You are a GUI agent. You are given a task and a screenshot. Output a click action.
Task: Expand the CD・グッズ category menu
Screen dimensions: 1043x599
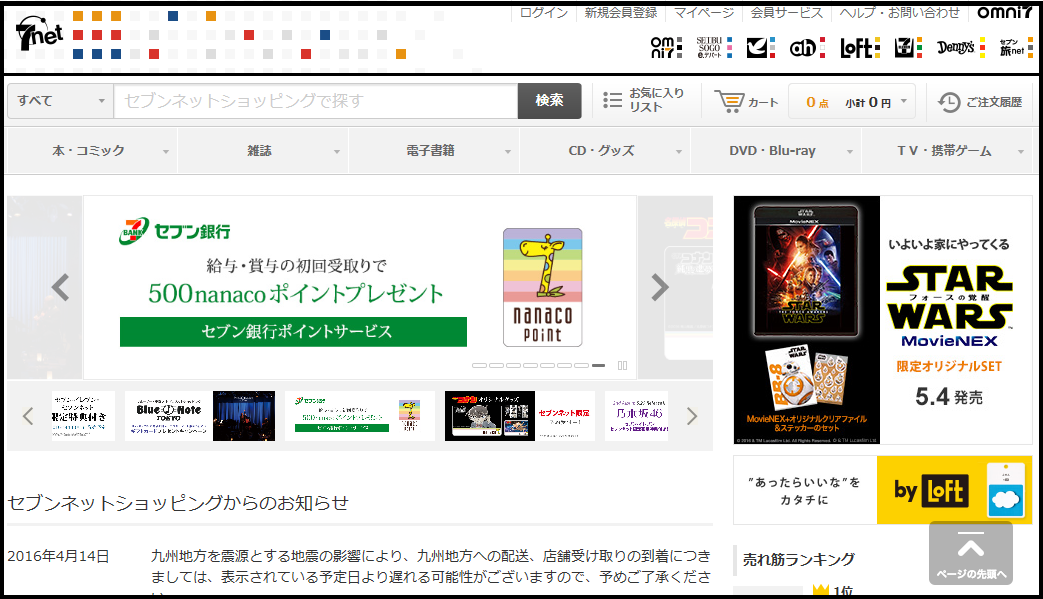click(605, 151)
